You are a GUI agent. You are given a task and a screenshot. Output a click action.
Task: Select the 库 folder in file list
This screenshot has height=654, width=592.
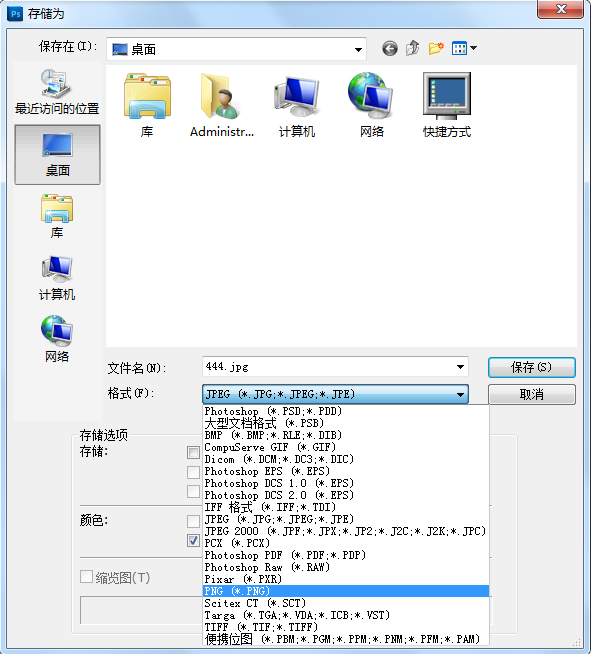click(147, 105)
